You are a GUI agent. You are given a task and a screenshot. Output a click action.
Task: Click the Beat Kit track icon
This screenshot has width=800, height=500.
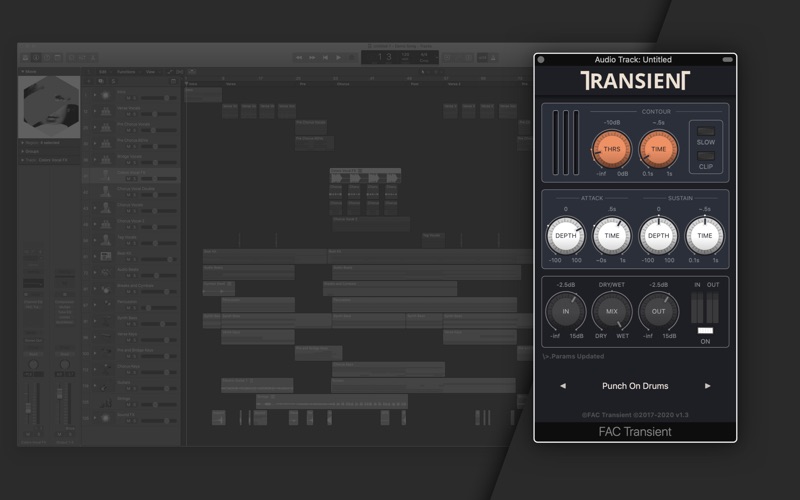106,257
